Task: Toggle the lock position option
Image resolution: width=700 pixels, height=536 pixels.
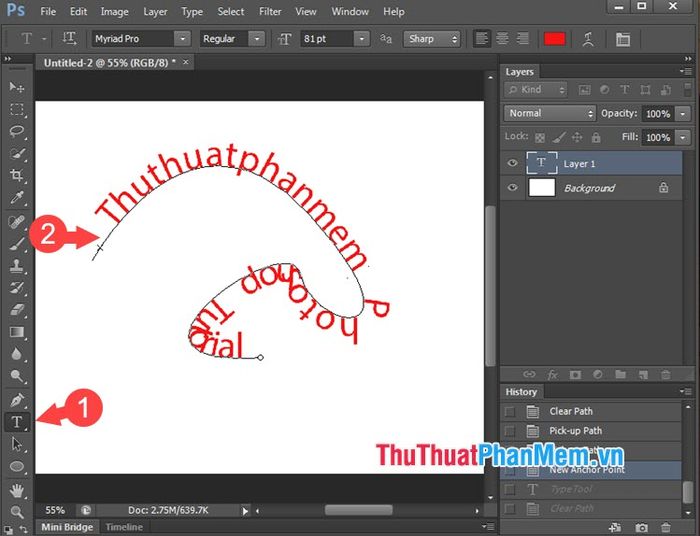Action: click(577, 137)
